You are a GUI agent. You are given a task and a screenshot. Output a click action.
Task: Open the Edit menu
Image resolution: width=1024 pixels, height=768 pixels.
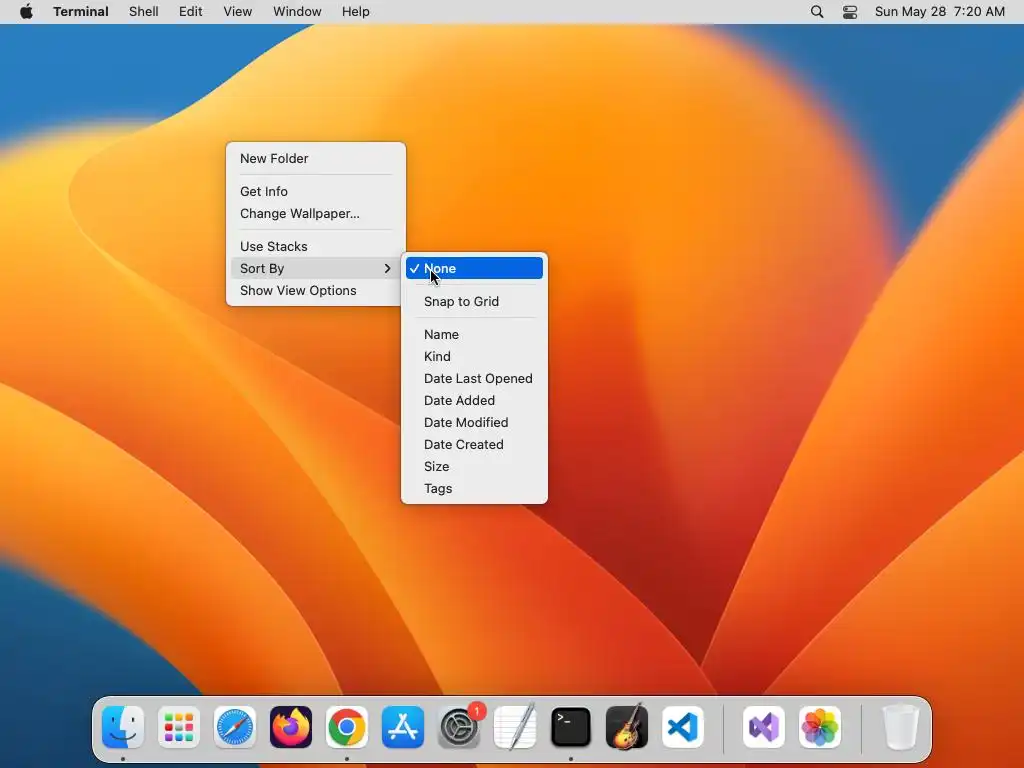click(191, 12)
